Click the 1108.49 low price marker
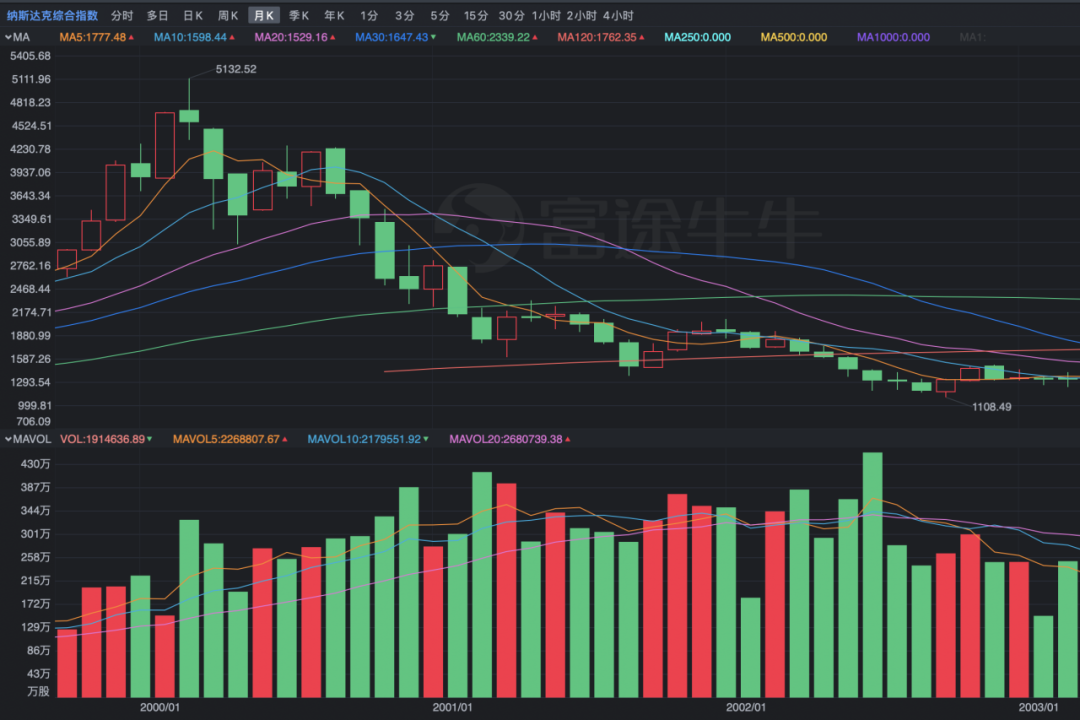The height and width of the screenshot is (720, 1080). 991,406
